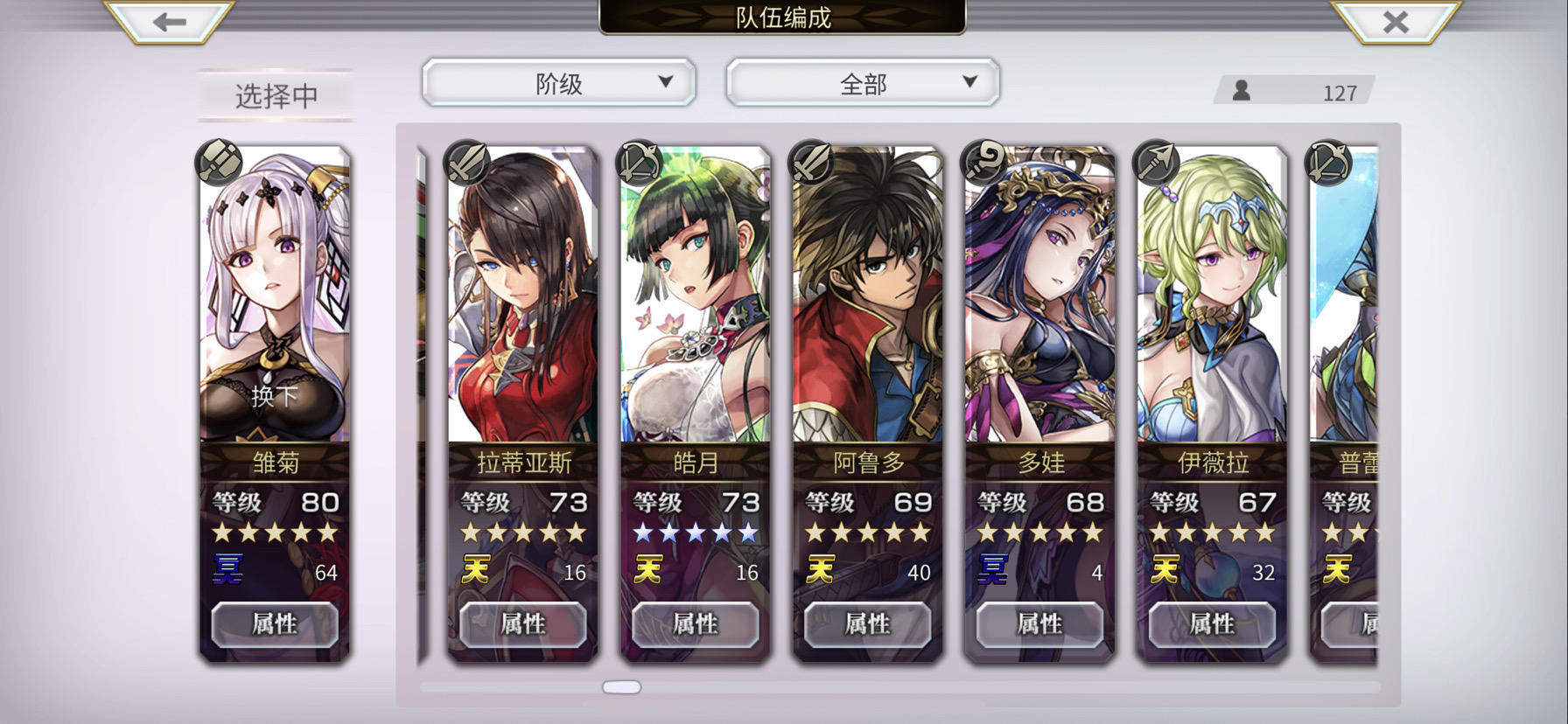This screenshot has height=724, width=1568.
Task: Remove 雏菊 with 换下
Action: click(275, 397)
